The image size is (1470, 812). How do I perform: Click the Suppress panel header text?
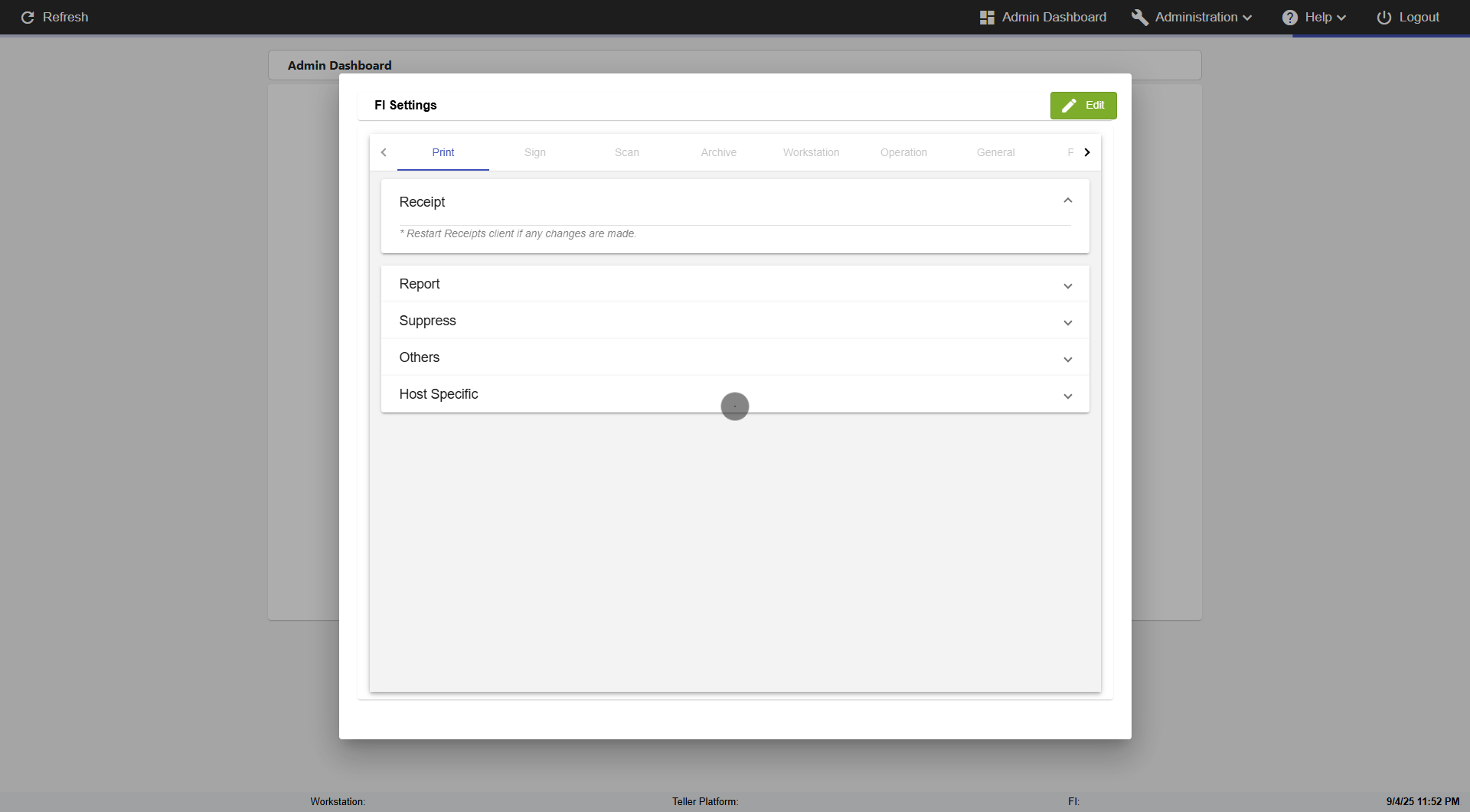coord(427,321)
